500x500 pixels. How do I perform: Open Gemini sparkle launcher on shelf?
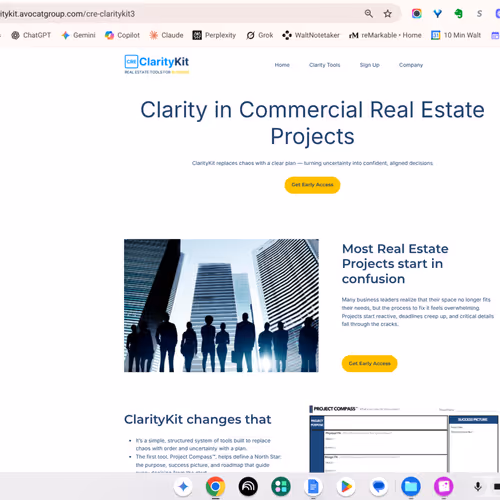[x=183, y=487]
